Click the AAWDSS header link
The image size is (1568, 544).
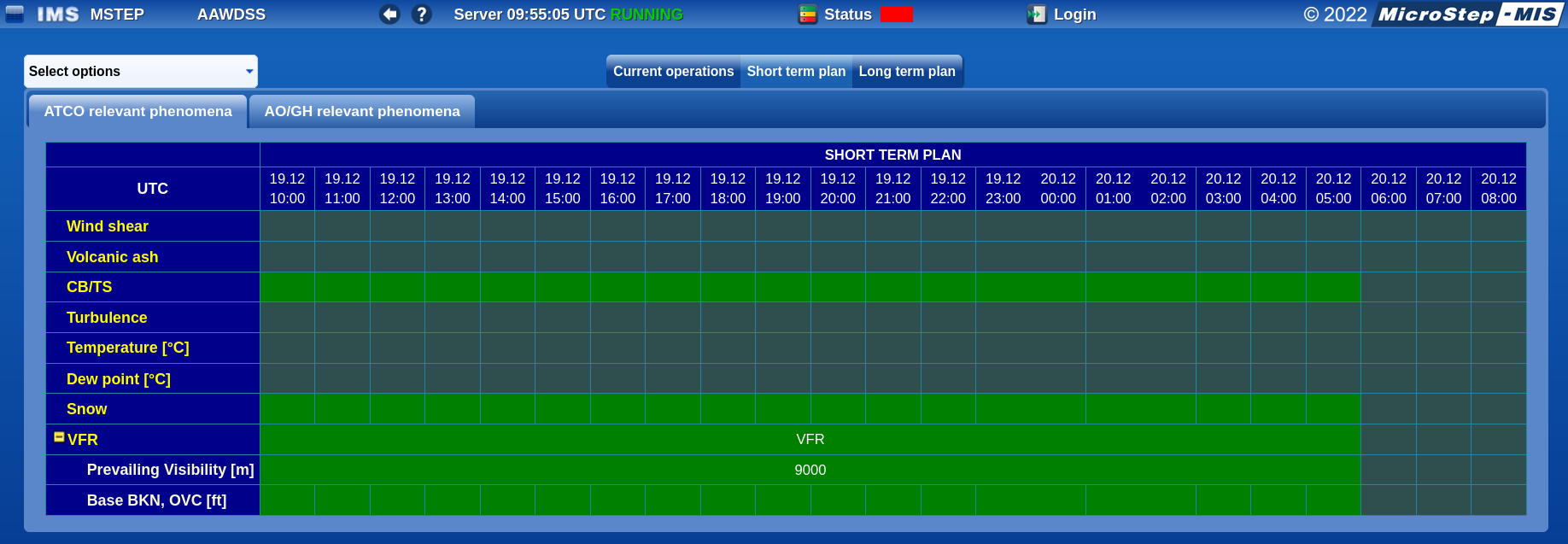click(x=231, y=15)
